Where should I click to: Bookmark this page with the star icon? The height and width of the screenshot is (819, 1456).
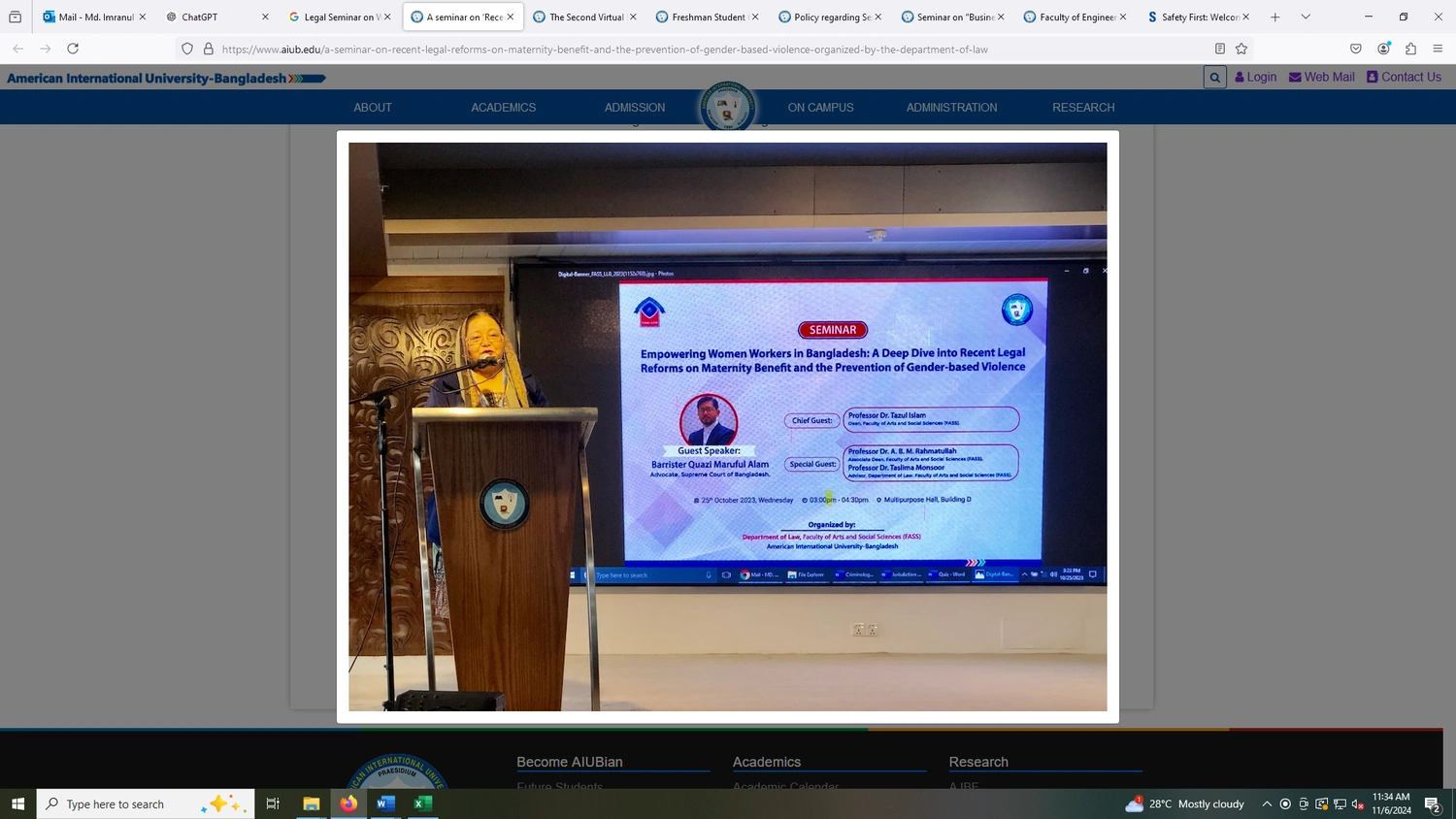coord(1241,49)
